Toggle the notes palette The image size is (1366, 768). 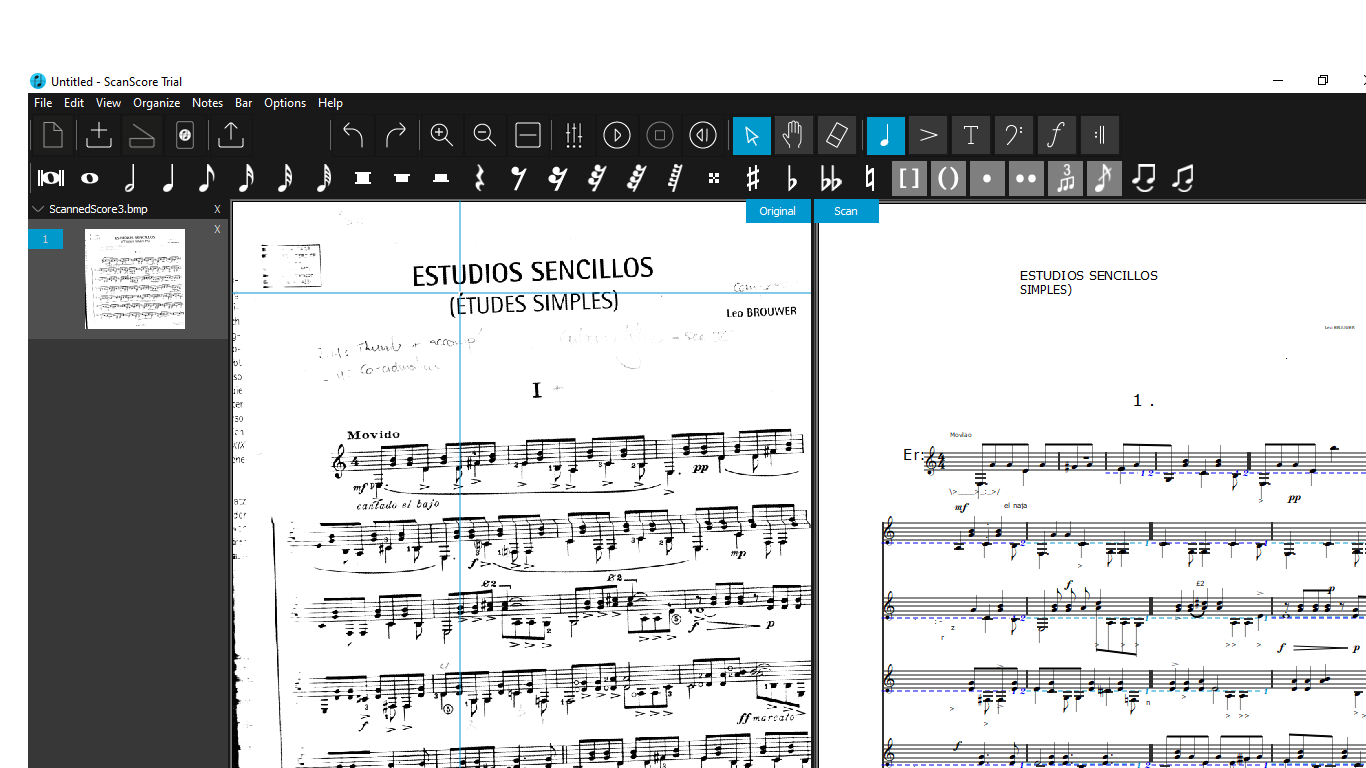(886, 135)
